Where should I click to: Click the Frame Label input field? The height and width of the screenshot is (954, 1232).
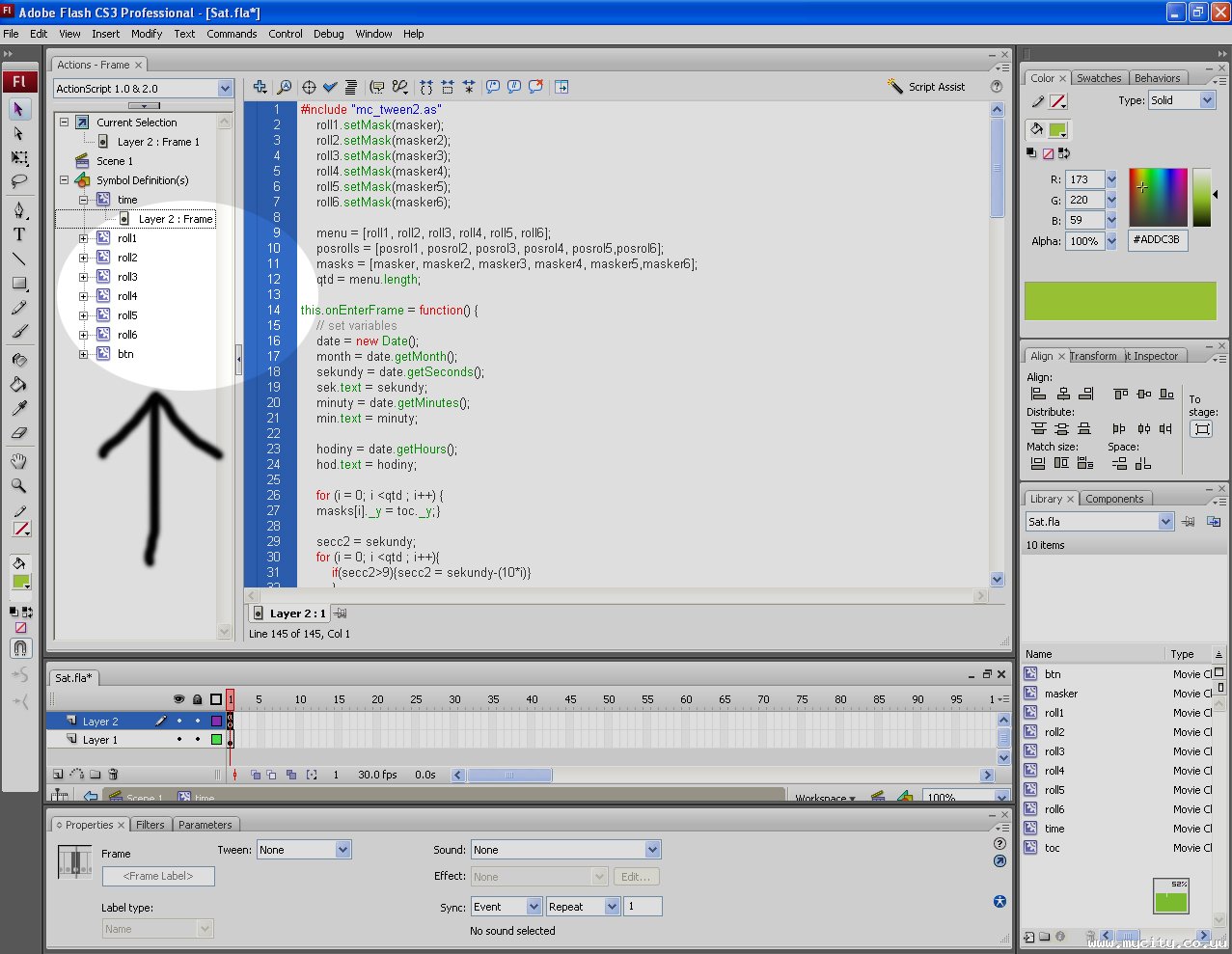pyautogui.click(x=158, y=876)
